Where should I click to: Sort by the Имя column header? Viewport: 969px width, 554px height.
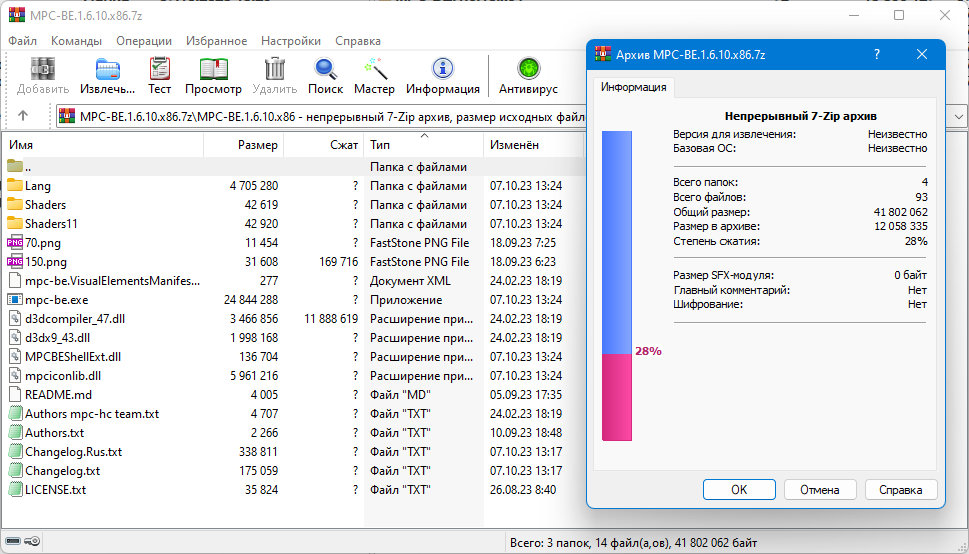pos(103,145)
